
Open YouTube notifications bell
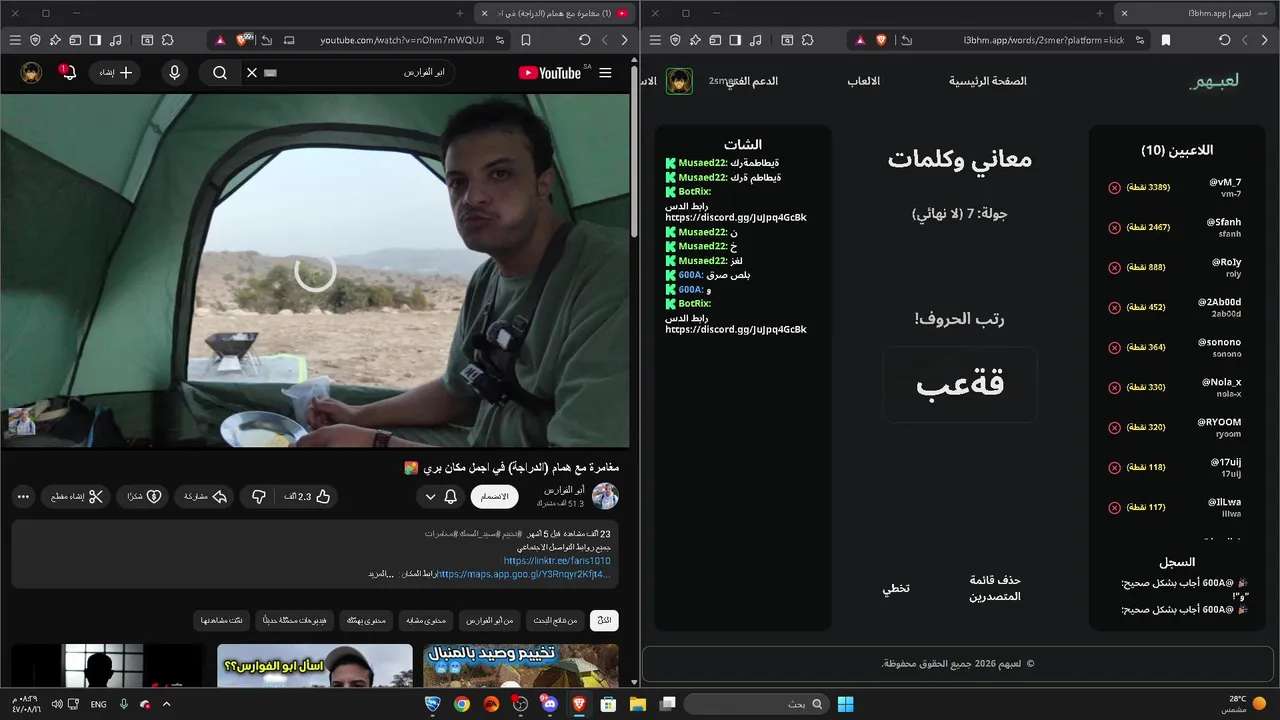[68, 73]
